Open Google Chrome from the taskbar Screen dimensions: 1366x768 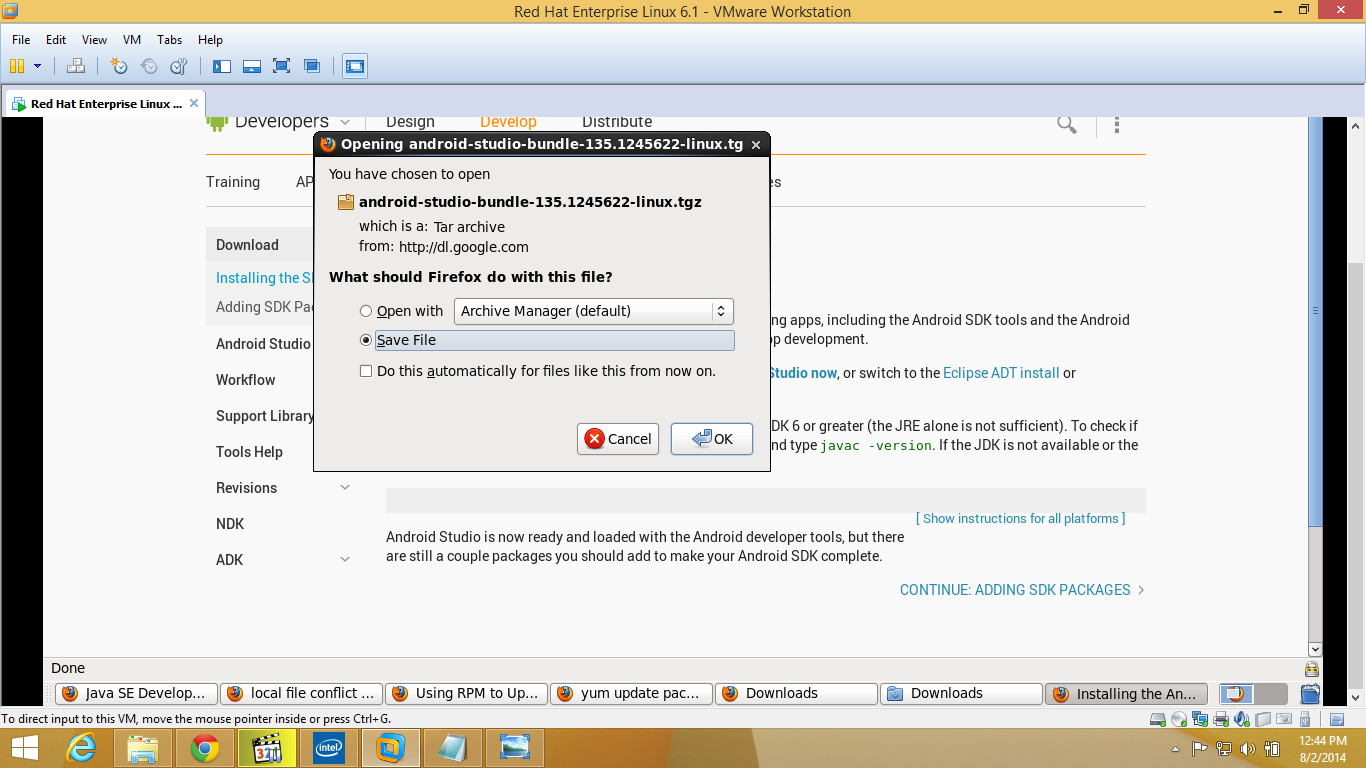[205, 748]
